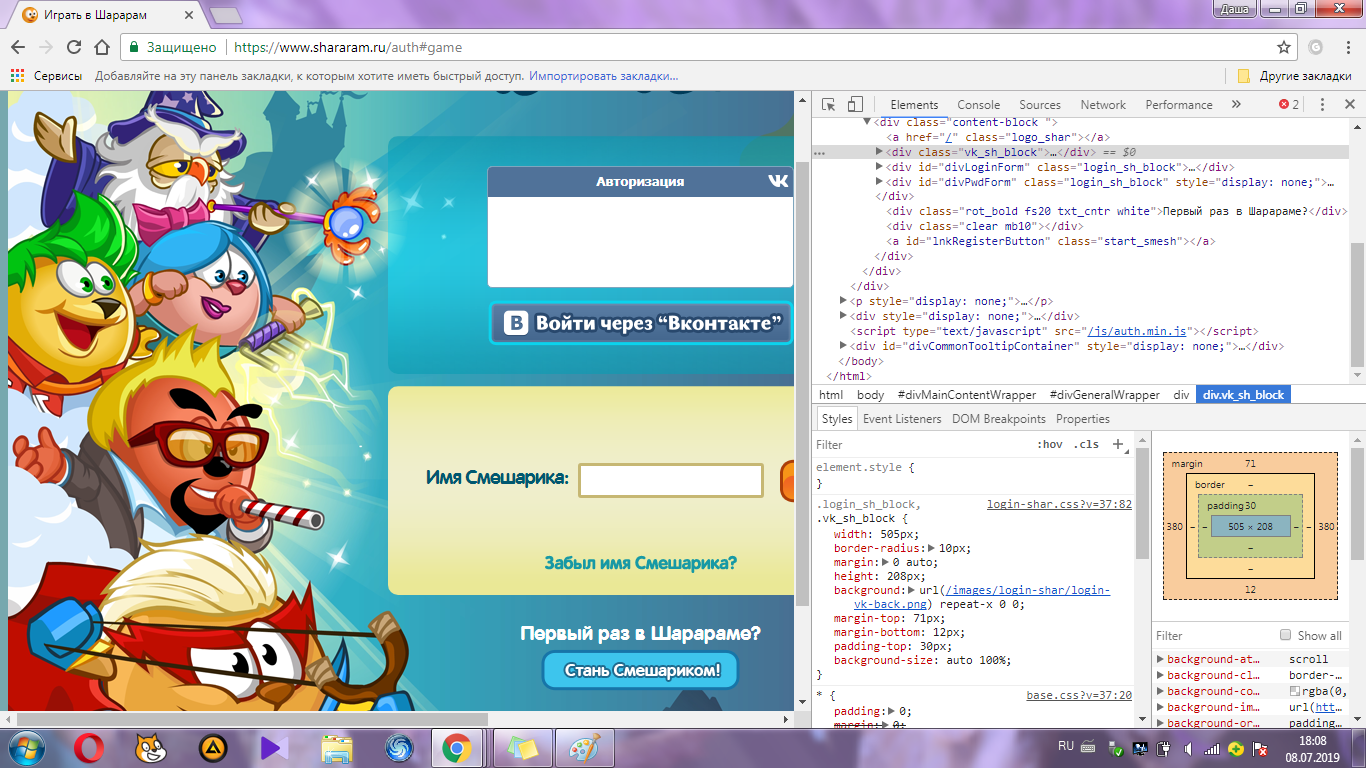The width and height of the screenshot is (1366, 768).
Task: Select the #divGeneralWrapper breadcrumb
Action: coord(1105,395)
